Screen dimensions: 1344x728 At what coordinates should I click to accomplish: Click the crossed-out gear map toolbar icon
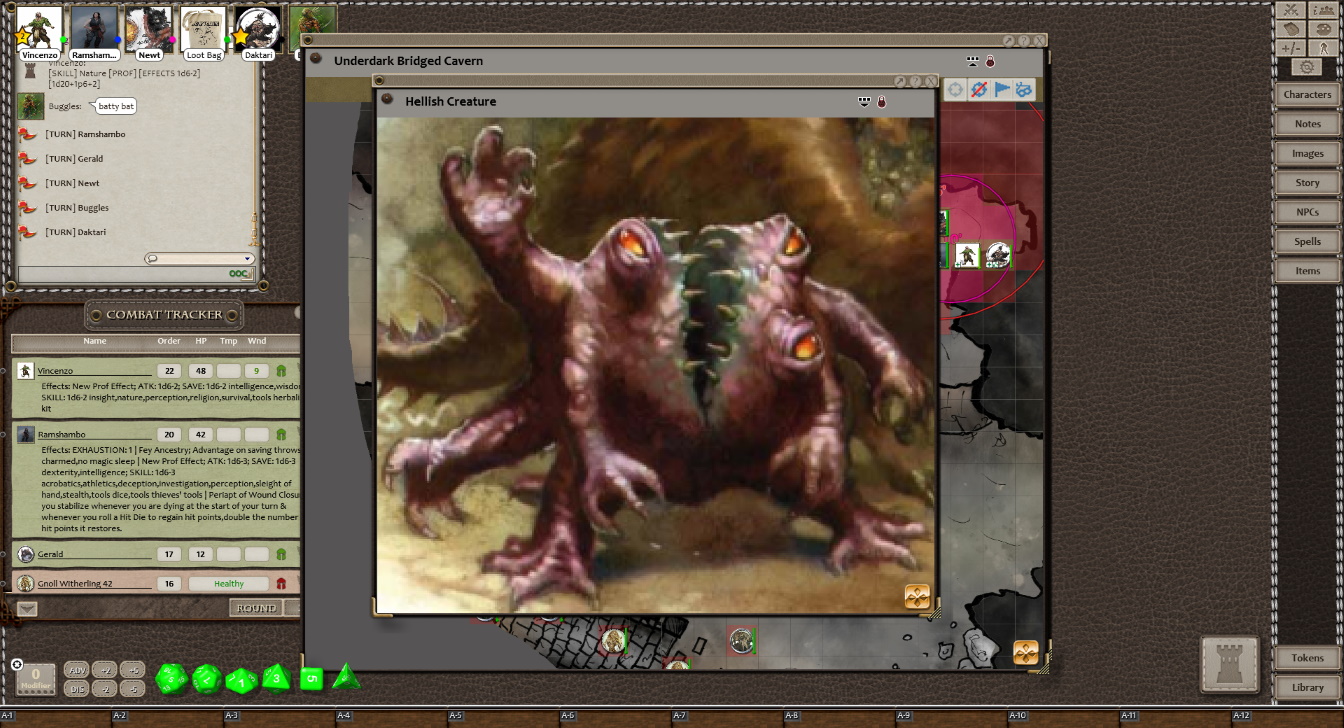978,90
